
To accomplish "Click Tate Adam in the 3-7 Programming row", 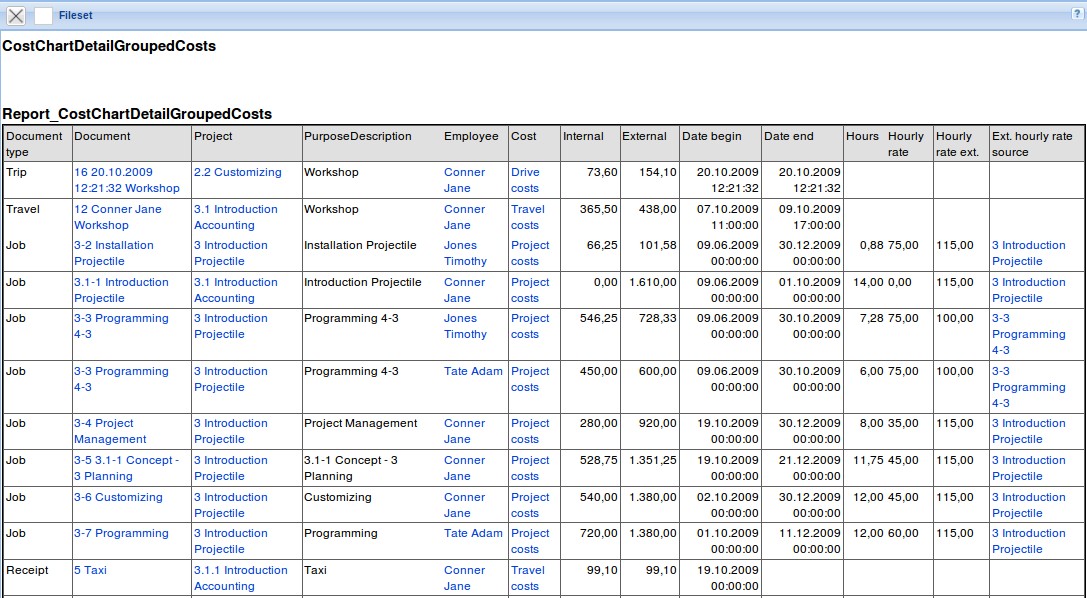I will click(x=473, y=533).
